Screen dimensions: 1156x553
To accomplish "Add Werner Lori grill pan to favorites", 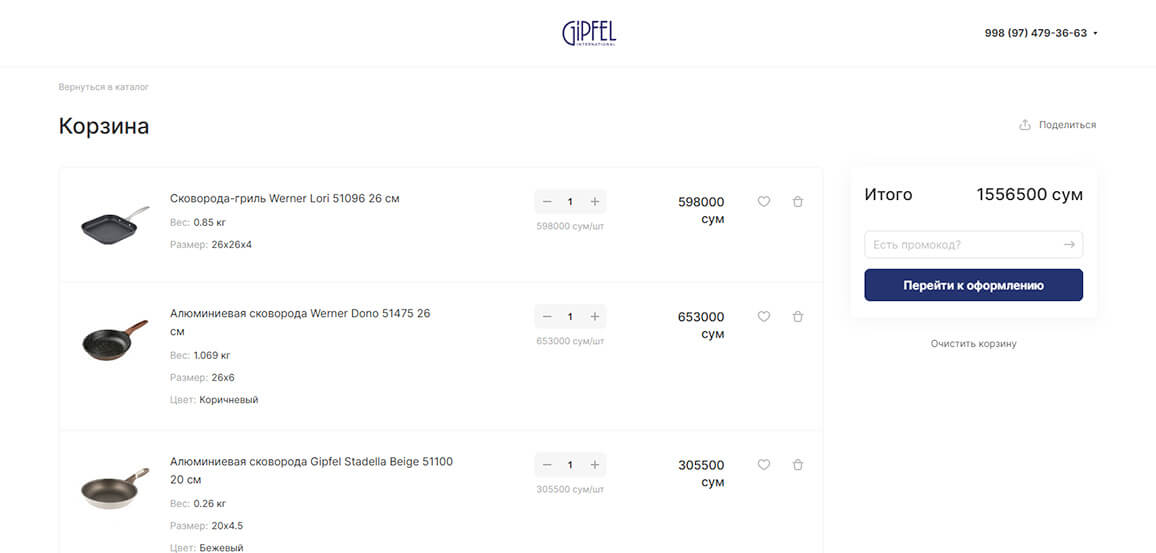I will pos(764,201).
